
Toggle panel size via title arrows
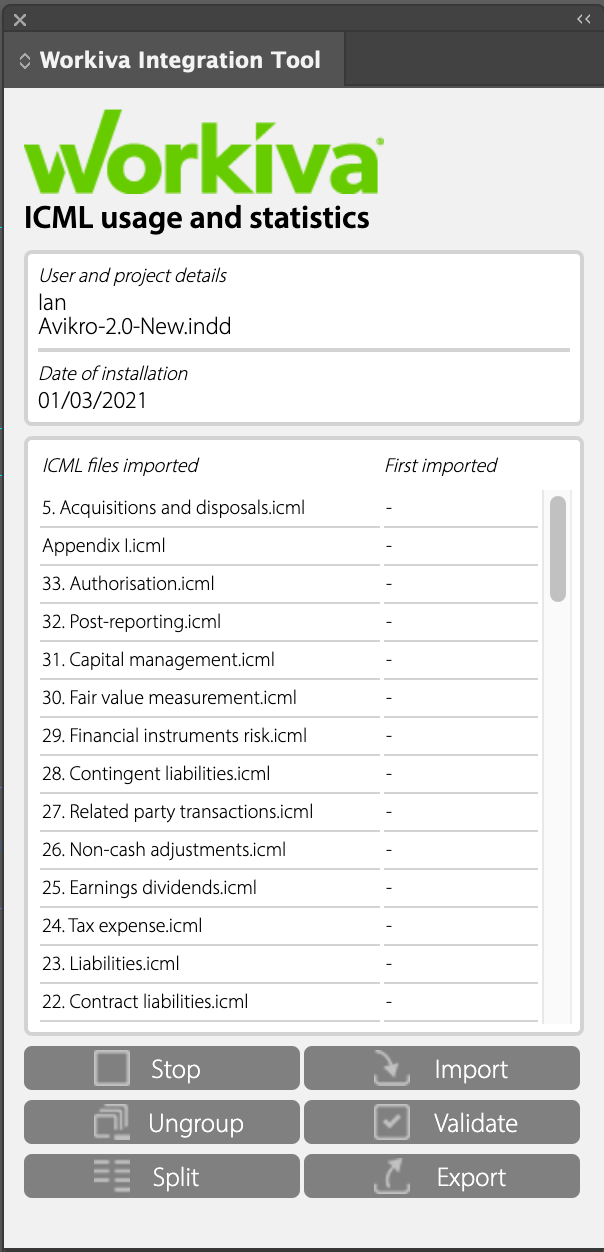tap(25, 61)
